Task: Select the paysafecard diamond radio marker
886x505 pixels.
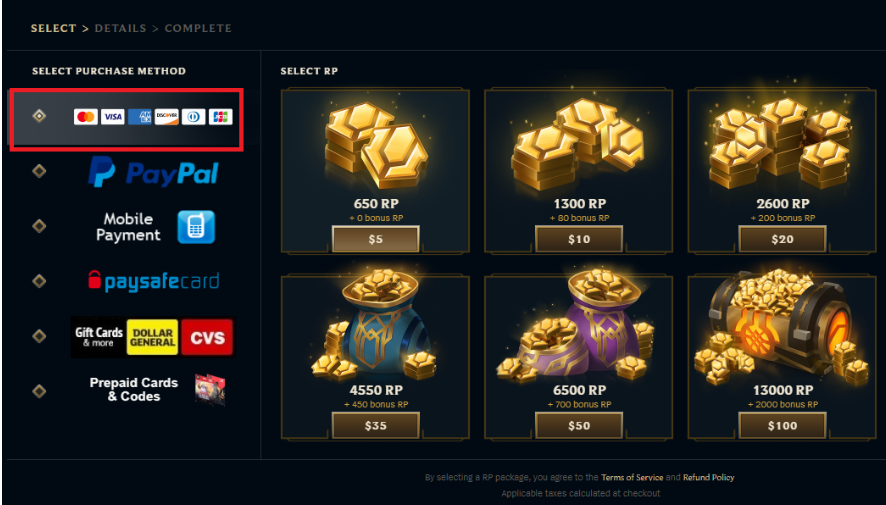Action: coord(39,281)
